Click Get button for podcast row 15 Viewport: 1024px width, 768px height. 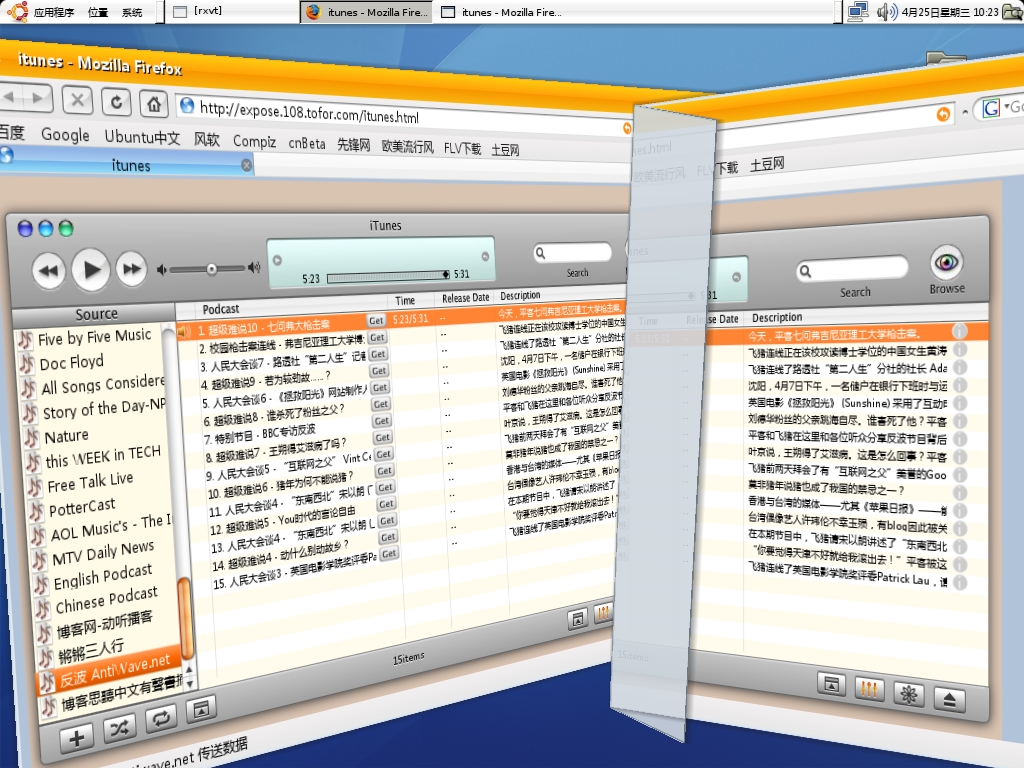389,554
